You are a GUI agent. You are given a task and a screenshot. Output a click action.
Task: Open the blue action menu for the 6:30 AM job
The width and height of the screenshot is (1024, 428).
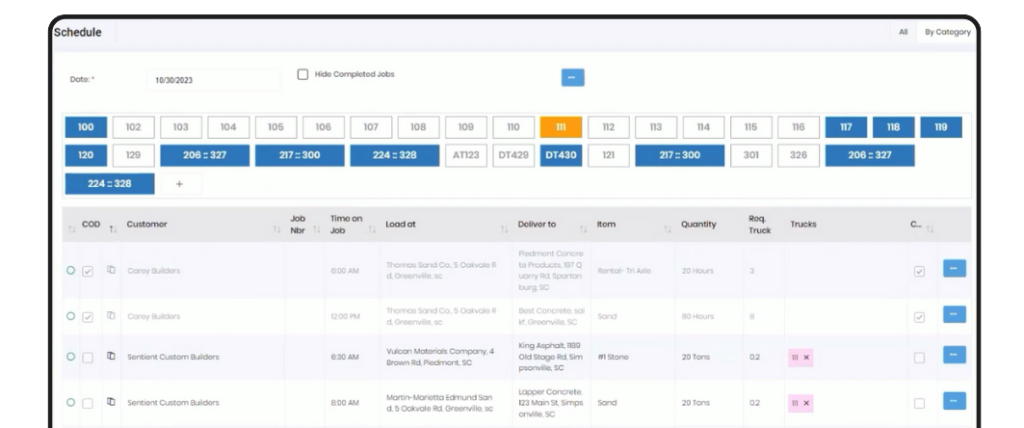click(x=954, y=356)
